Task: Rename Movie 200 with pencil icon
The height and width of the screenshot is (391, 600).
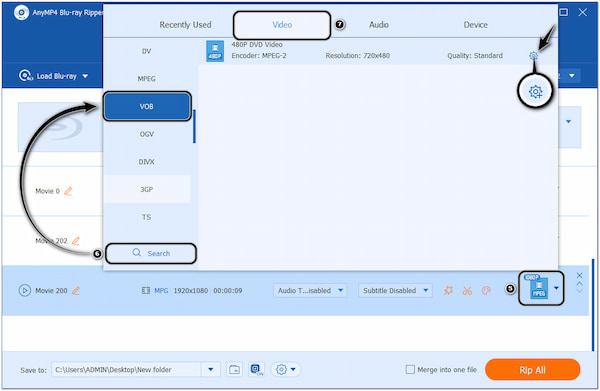Action: click(76, 291)
